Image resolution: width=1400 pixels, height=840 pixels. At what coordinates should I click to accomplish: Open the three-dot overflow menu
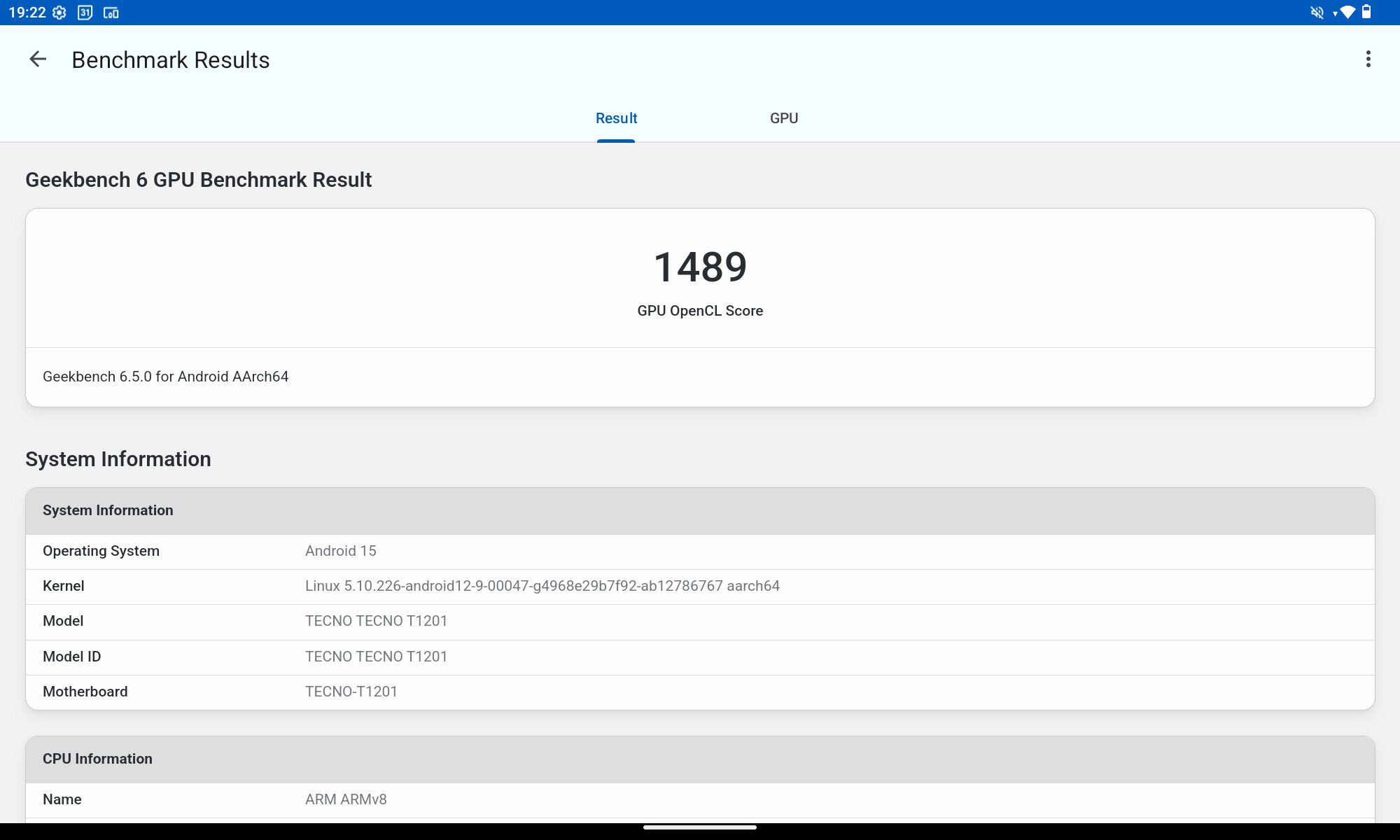pos(1368,59)
